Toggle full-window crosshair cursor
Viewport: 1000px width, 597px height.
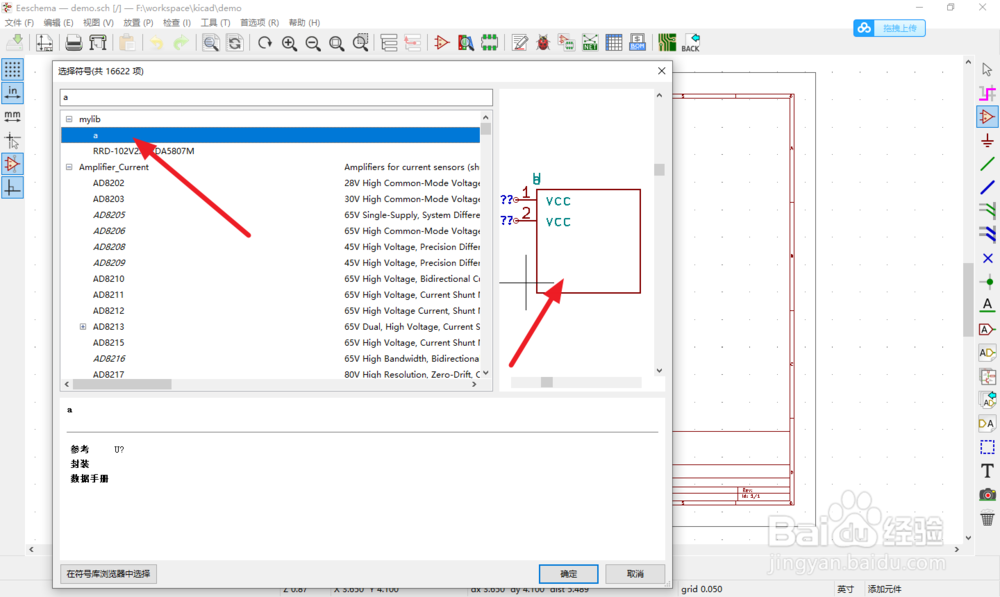click(x=13, y=140)
